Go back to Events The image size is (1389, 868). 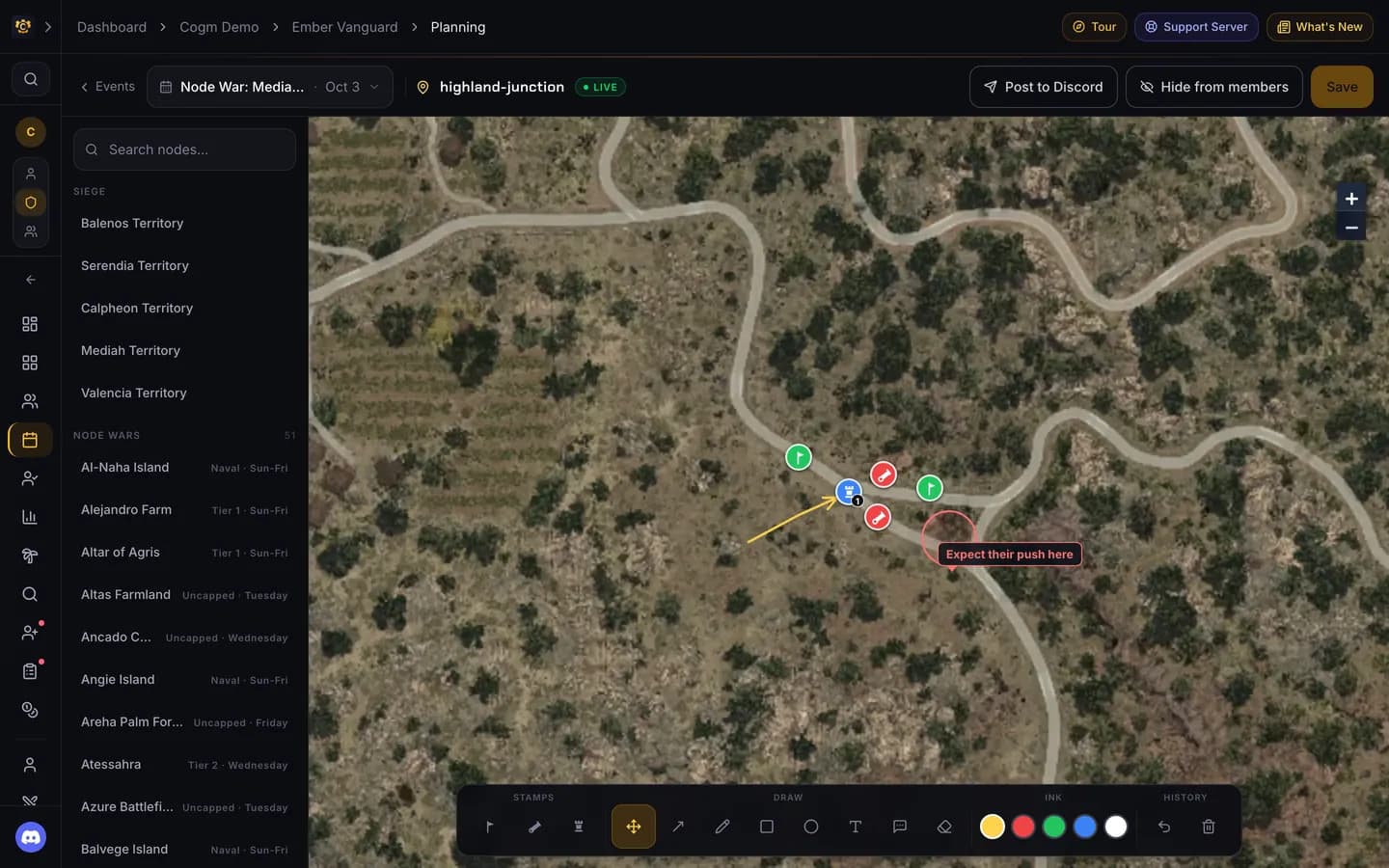click(x=107, y=87)
